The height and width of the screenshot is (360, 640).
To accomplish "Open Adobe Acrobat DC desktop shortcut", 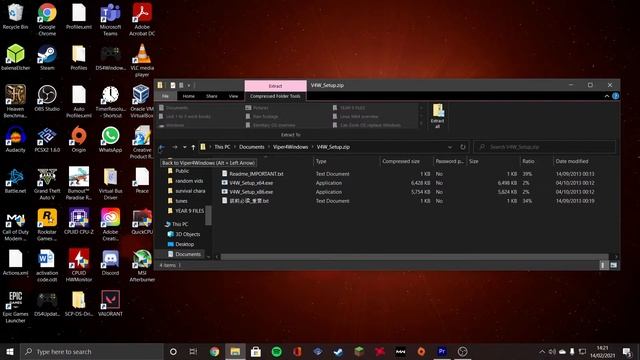I will 142,20.
